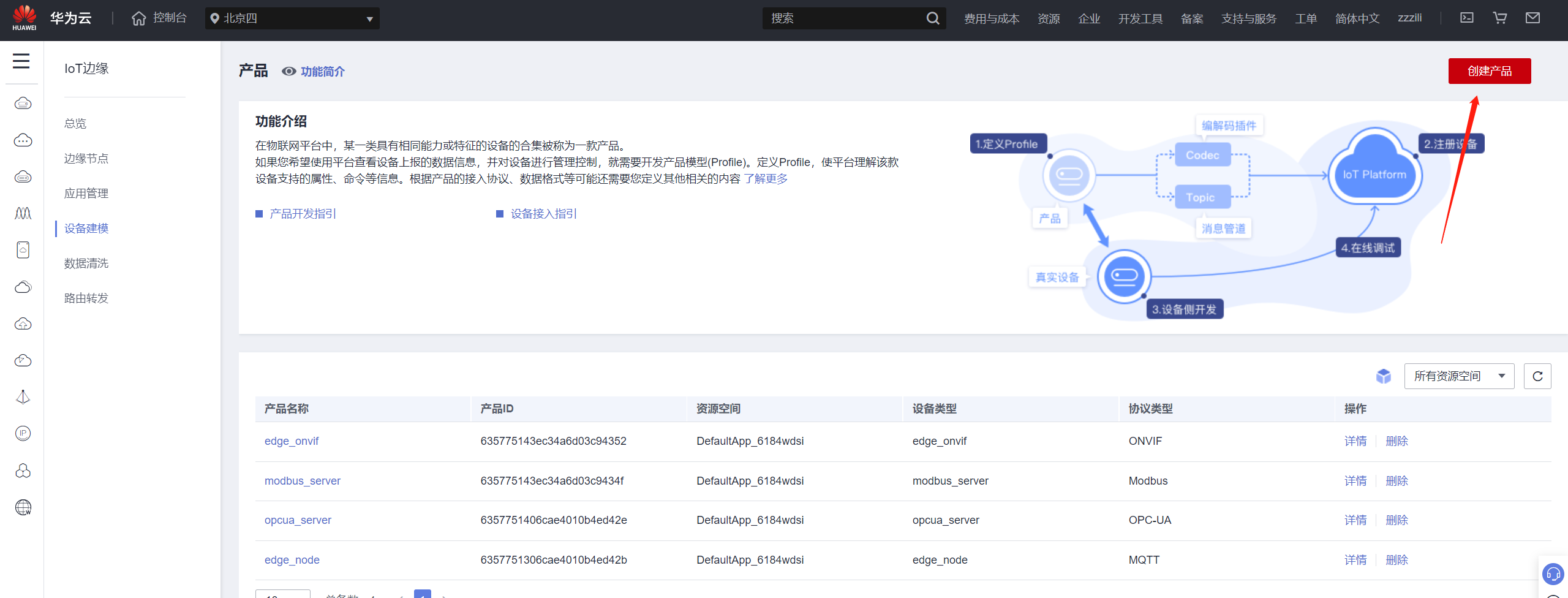Open the cloud gauge sidebar icon
The width and height of the screenshot is (1568, 598).
(x=23, y=360)
